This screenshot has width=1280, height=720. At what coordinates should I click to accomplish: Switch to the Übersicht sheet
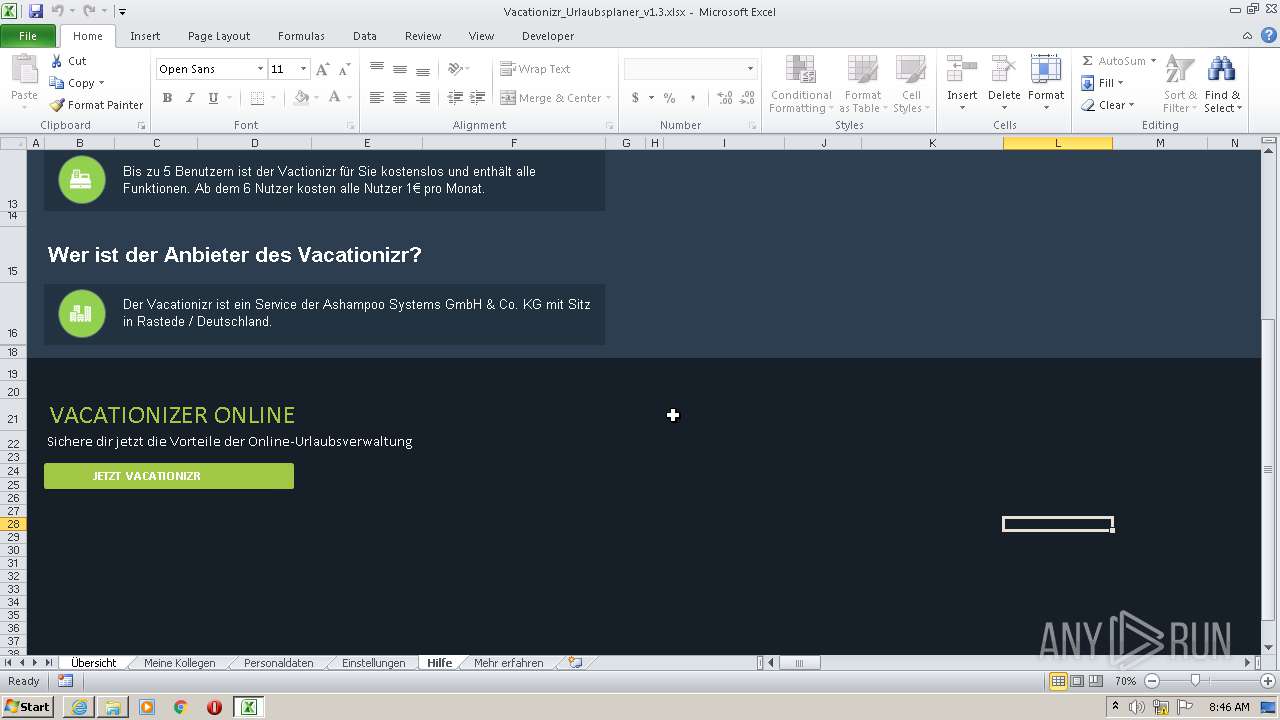tap(93, 663)
